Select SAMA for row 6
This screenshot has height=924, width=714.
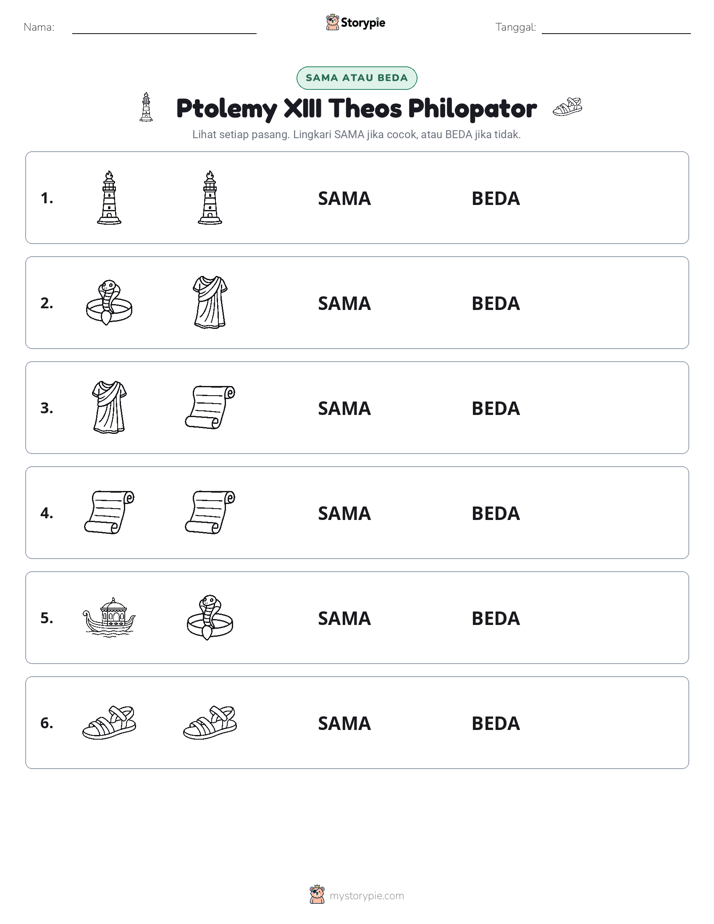tap(344, 723)
